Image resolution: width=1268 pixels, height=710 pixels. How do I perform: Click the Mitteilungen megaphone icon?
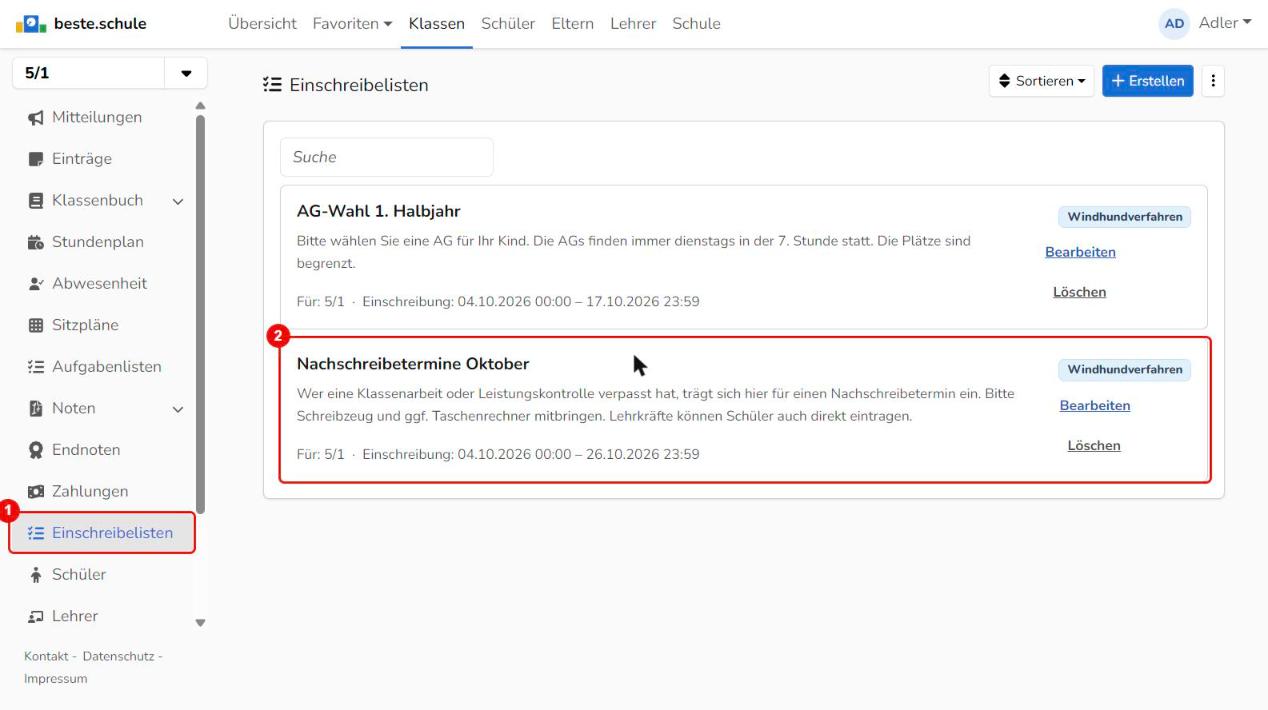coord(36,118)
